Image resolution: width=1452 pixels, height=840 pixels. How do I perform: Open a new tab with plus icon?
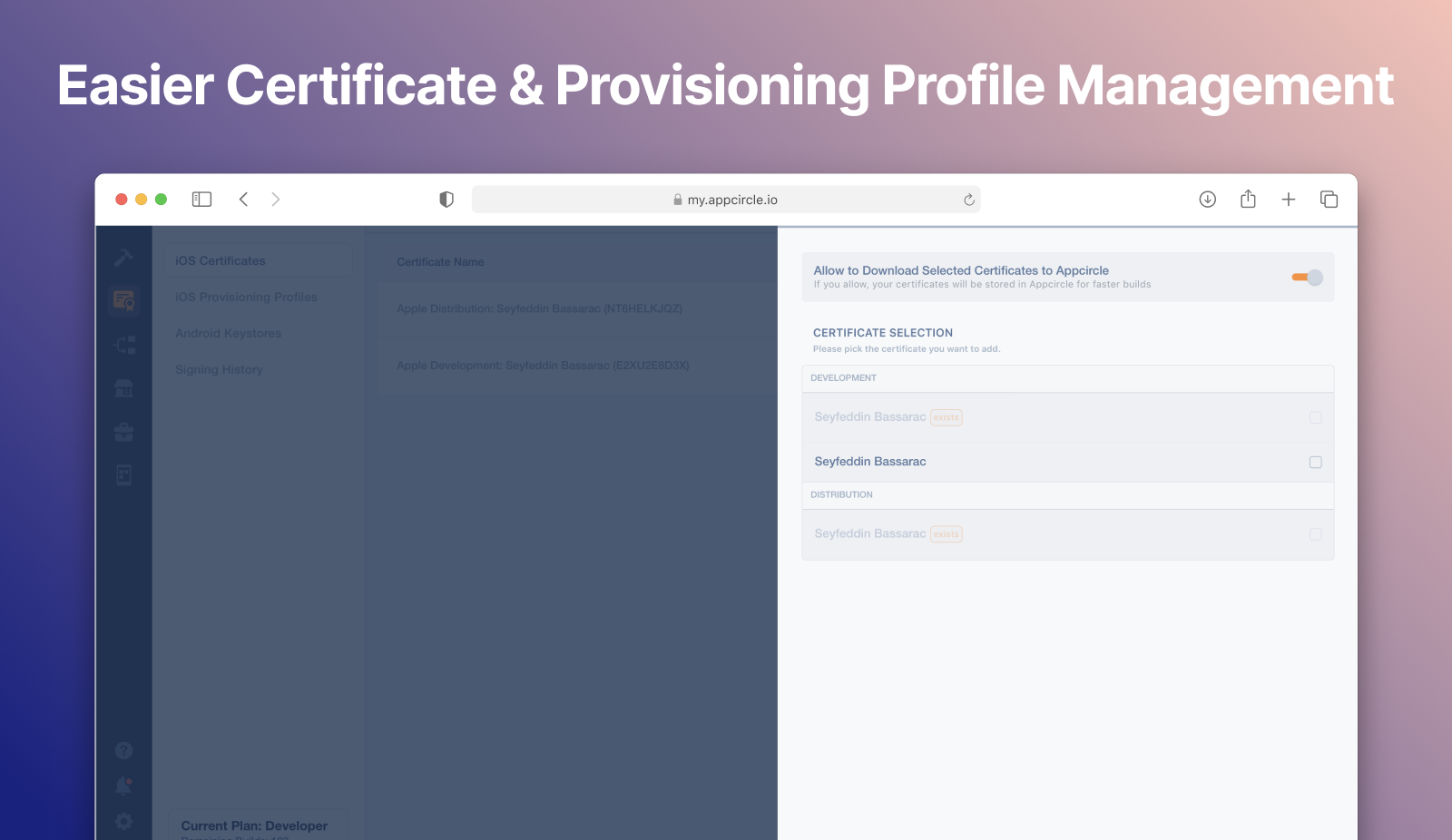click(1289, 200)
